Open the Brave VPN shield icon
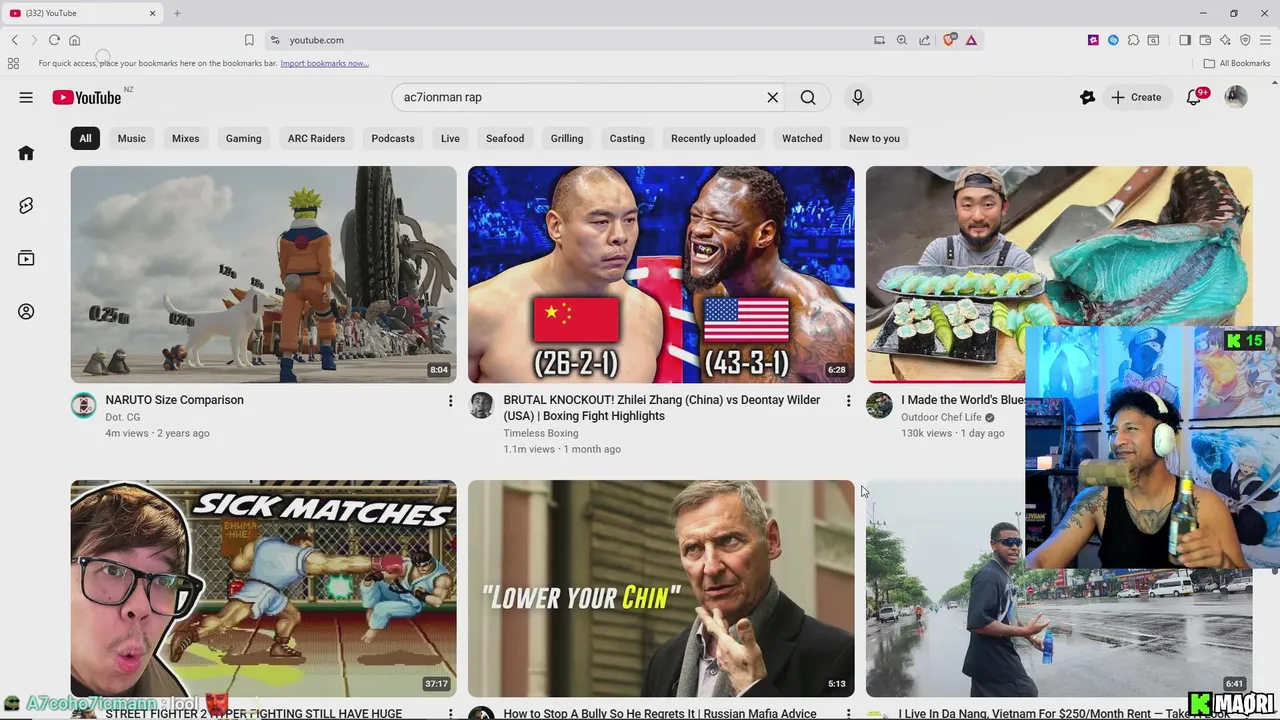The image size is (1280, 720). [x=1245, y=40]
